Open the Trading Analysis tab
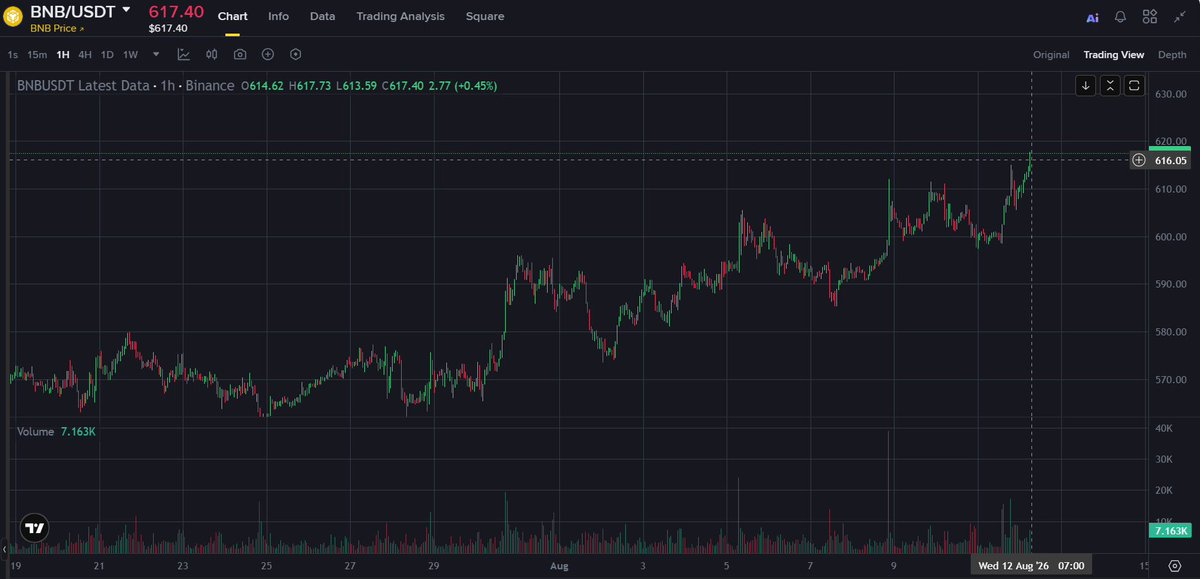1200x579 pixels. [x=401, y=17]
